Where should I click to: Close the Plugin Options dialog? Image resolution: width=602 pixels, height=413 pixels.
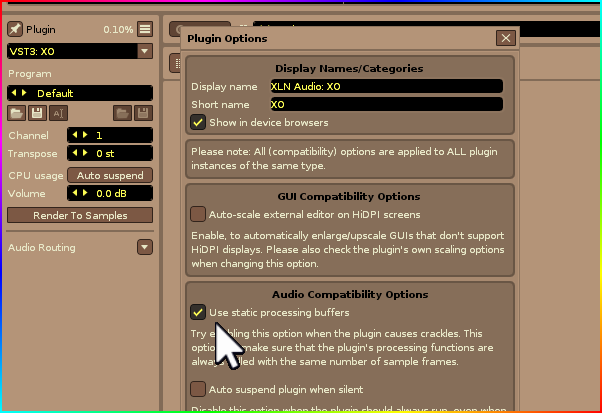[x=506, y=38]
